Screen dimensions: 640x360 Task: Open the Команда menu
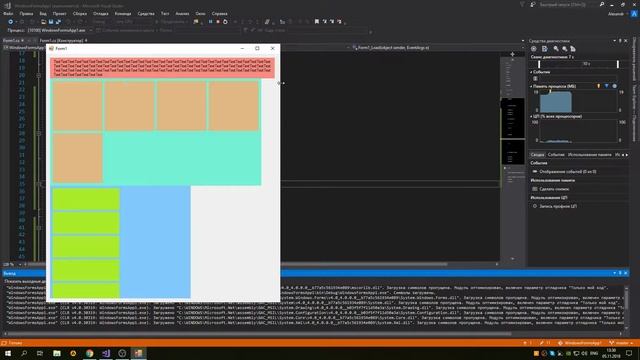(x=122, y=13)
